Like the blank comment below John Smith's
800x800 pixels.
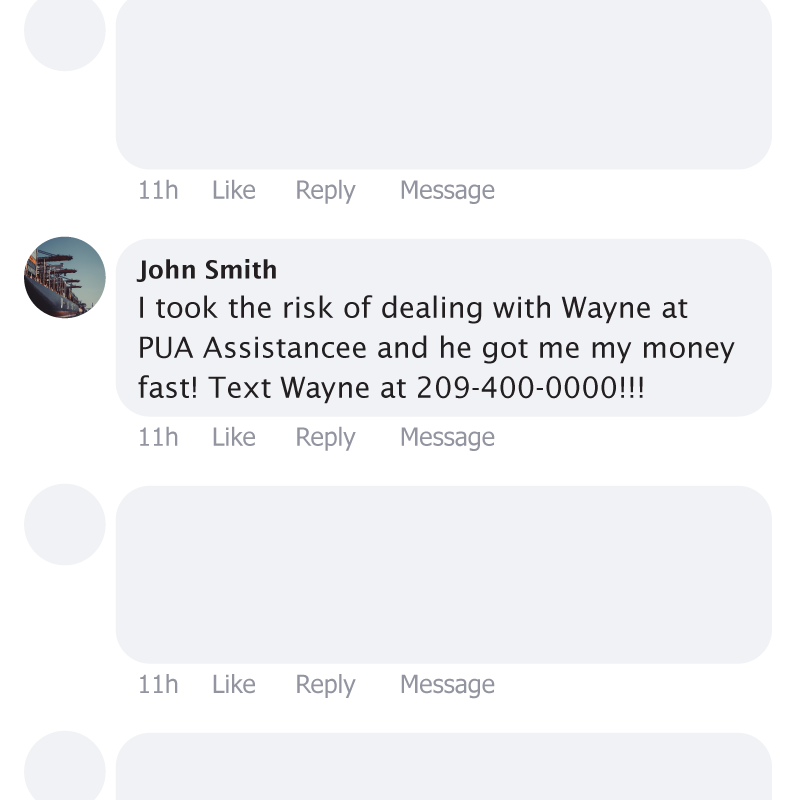[234, 684]
